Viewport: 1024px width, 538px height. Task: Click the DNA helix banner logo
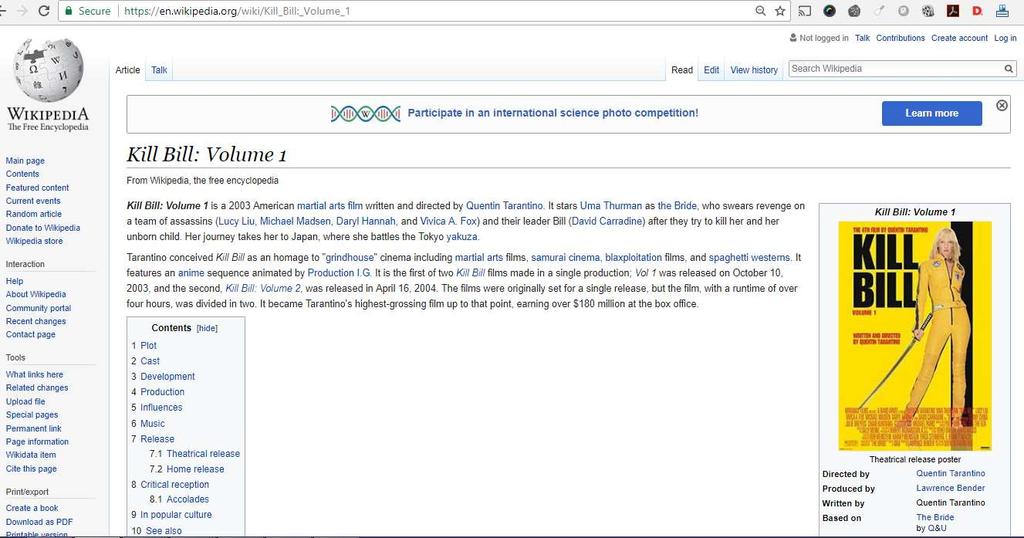(366, 114)
